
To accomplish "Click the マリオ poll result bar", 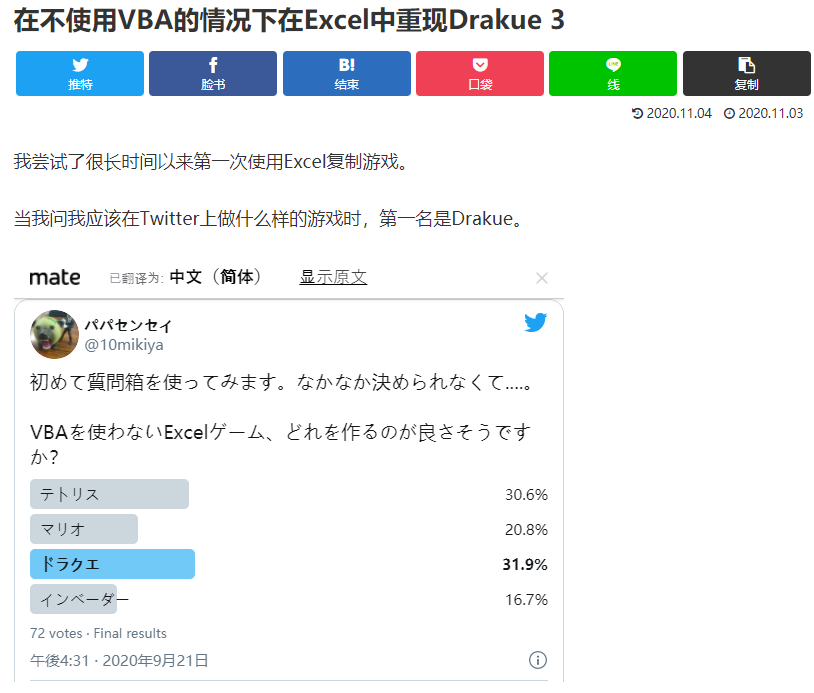I will click(x=84, y=529).
